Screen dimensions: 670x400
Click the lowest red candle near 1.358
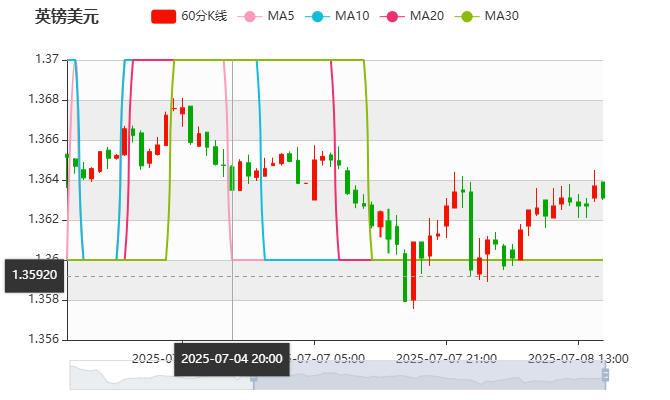point(413,271)
